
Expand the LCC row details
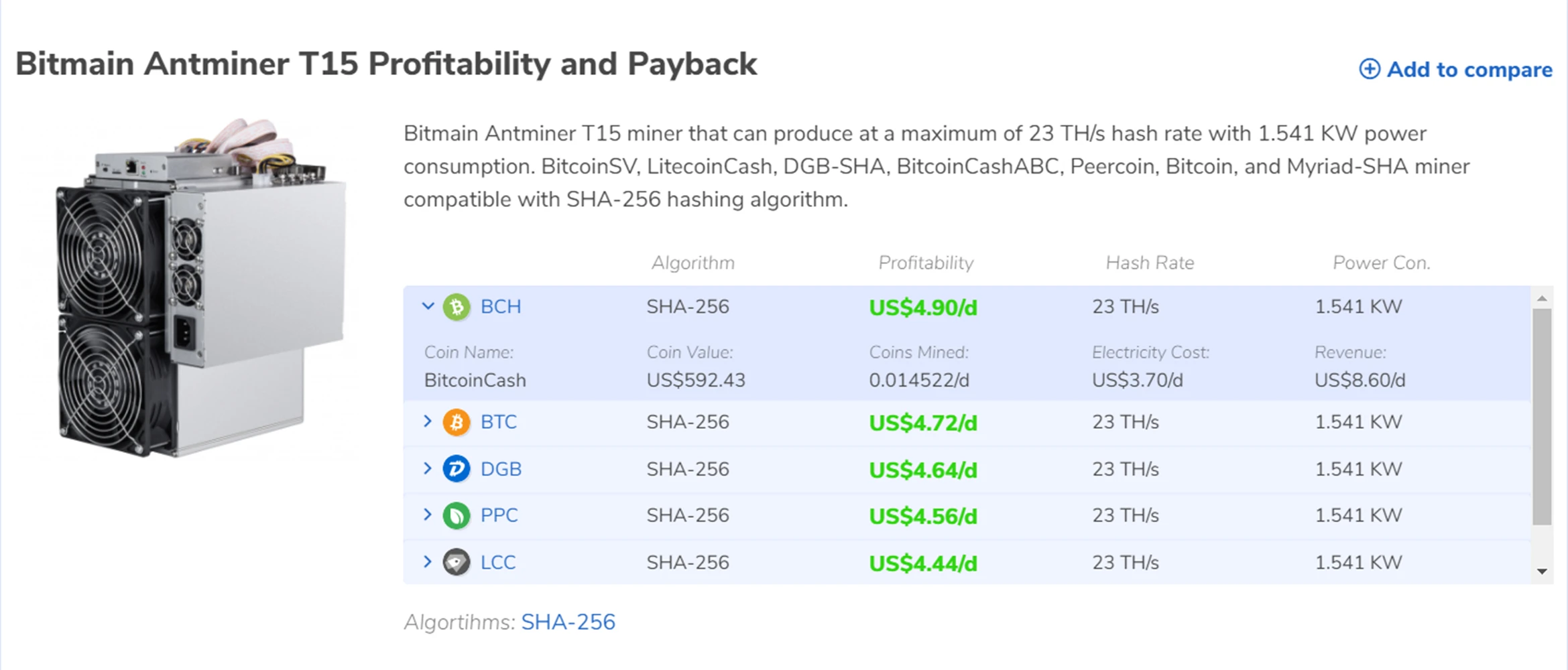(428, 561)
